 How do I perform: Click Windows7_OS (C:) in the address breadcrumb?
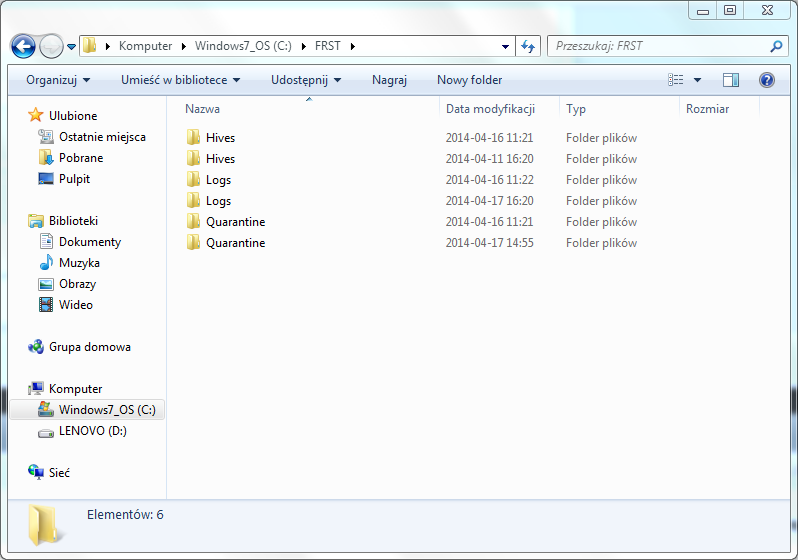(243, 46)
